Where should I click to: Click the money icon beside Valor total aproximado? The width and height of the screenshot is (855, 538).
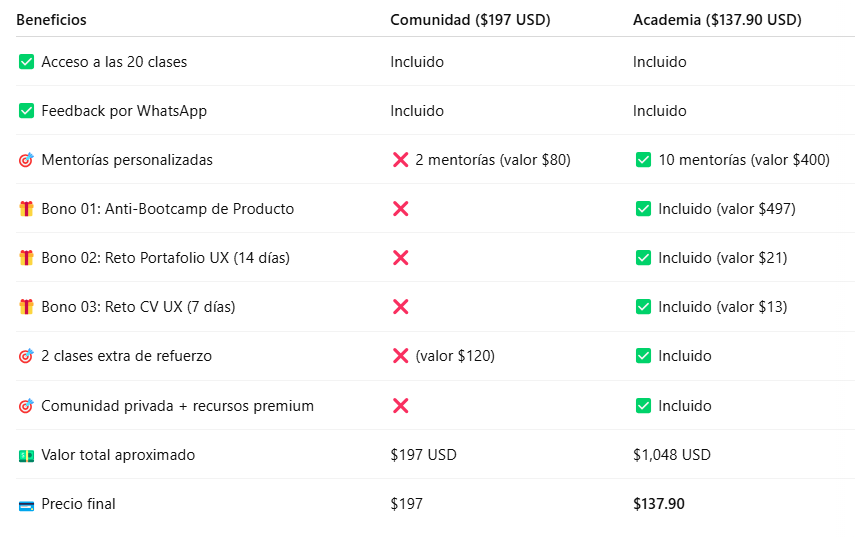[26, 455]
